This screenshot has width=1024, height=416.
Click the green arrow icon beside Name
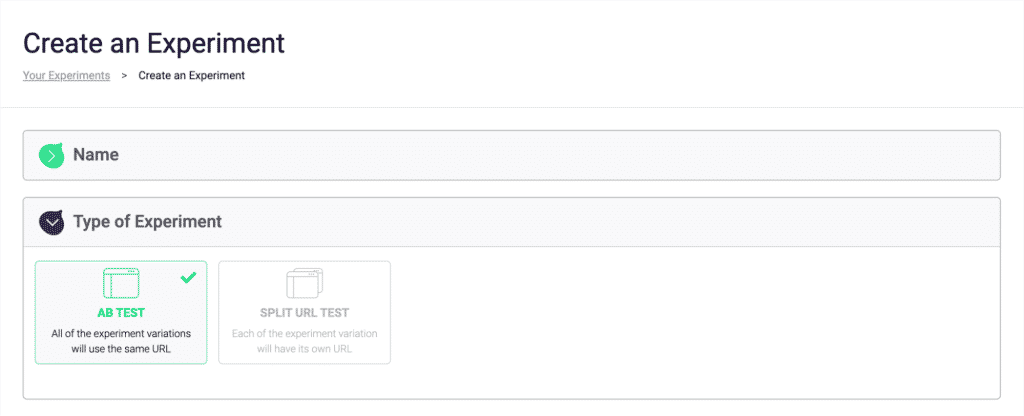coord(51,156)
